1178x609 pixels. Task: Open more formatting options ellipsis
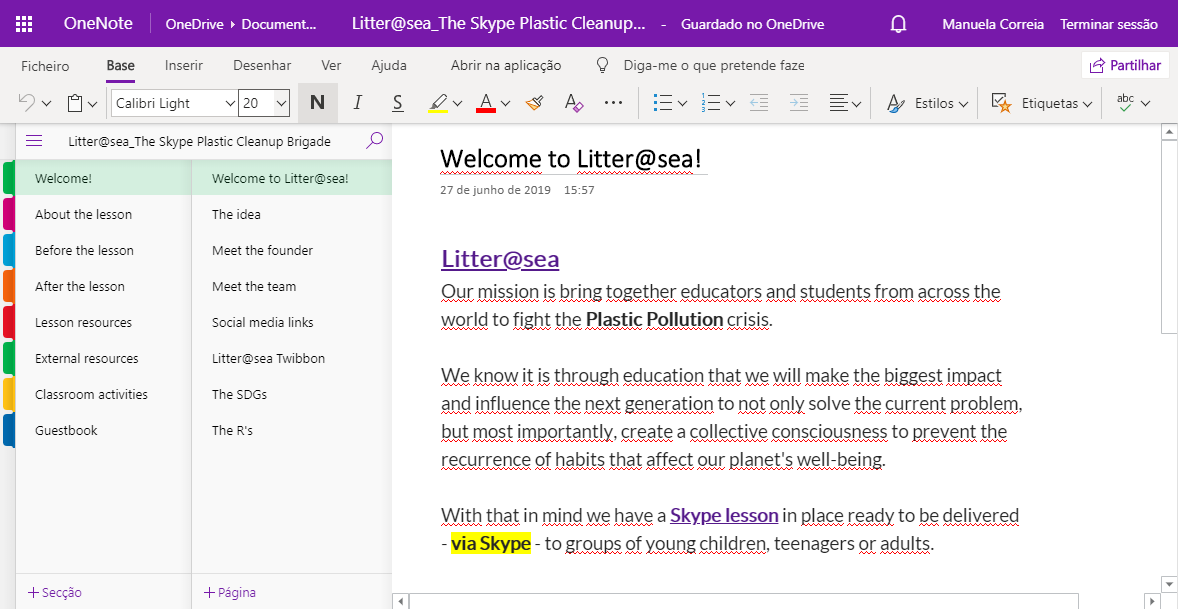614,103
